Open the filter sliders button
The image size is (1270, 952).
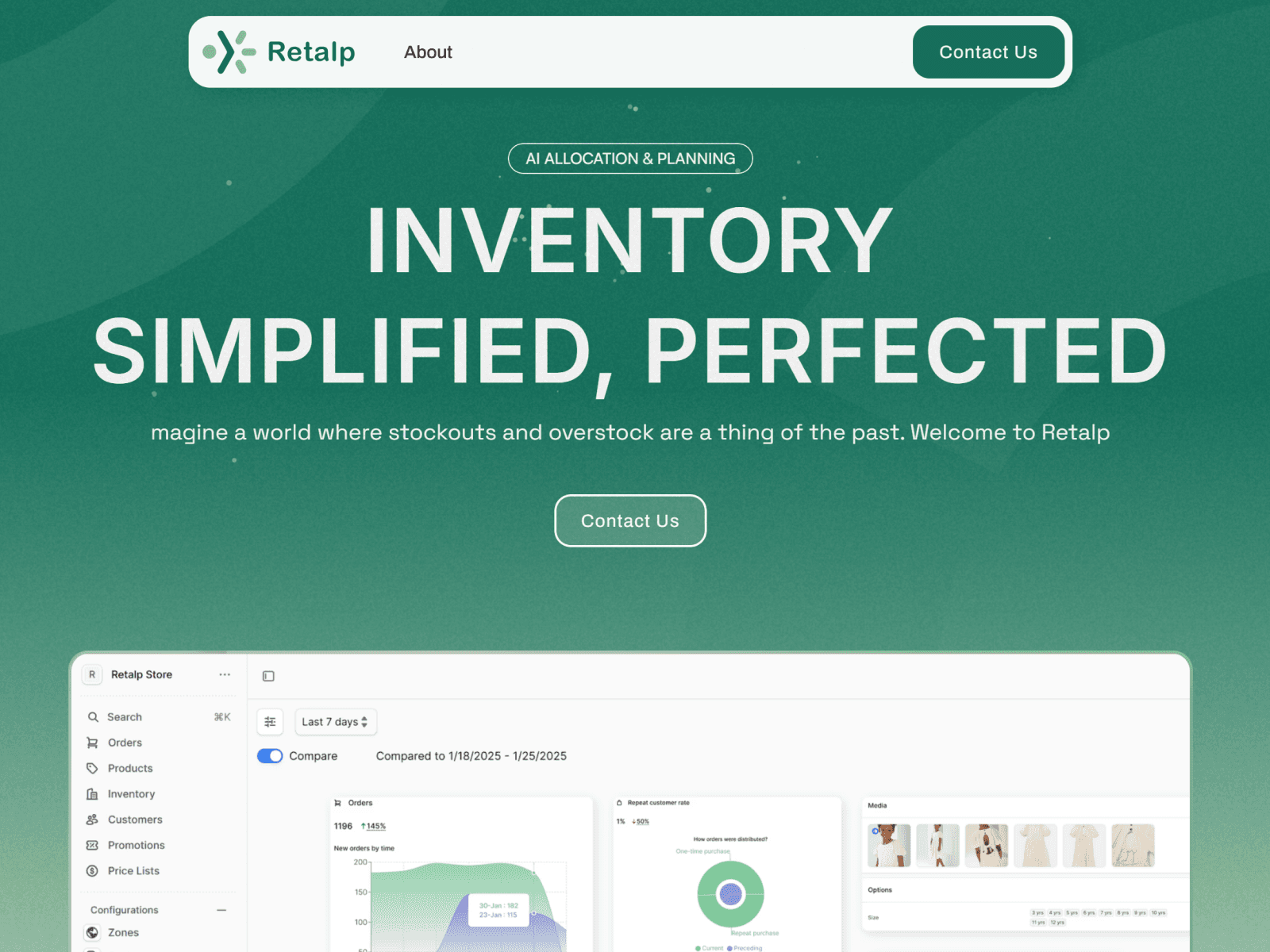270,722
